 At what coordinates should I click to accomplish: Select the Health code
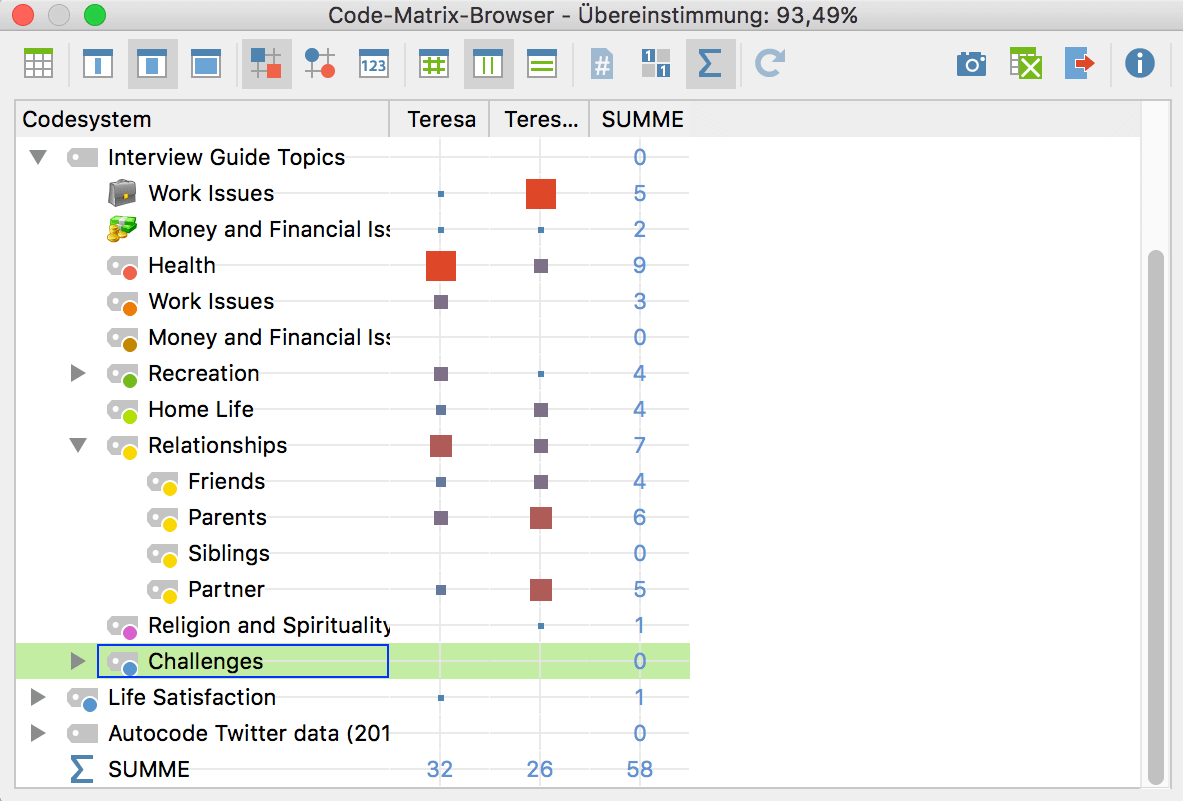point(182,265)
